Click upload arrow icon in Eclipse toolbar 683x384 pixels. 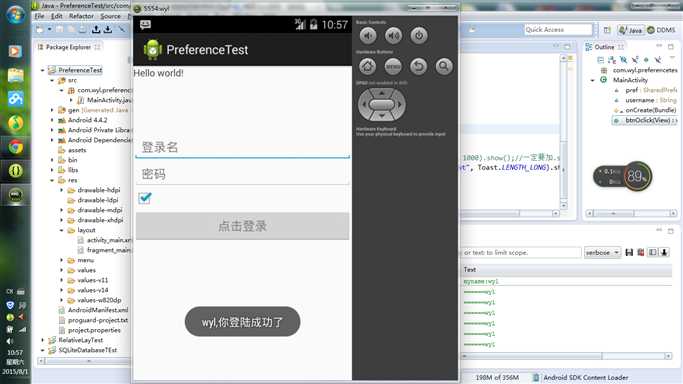96,30
